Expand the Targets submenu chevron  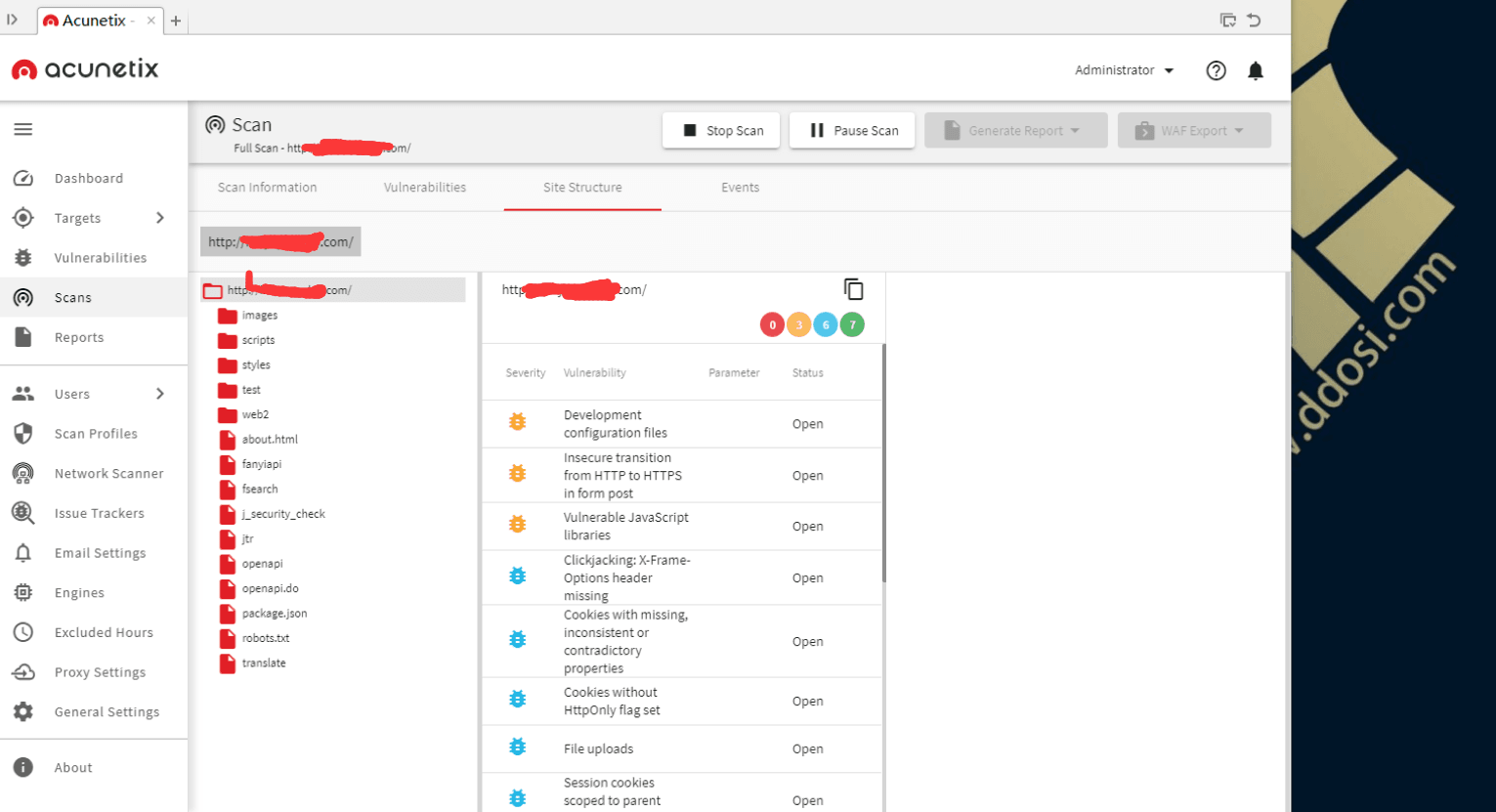tap(160, 218)
